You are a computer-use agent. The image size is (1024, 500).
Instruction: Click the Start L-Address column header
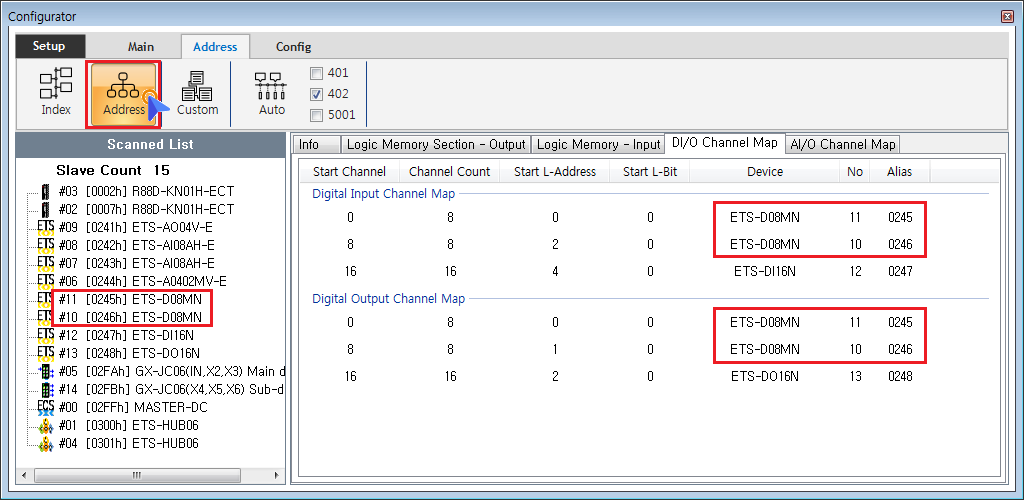[554, 171]
